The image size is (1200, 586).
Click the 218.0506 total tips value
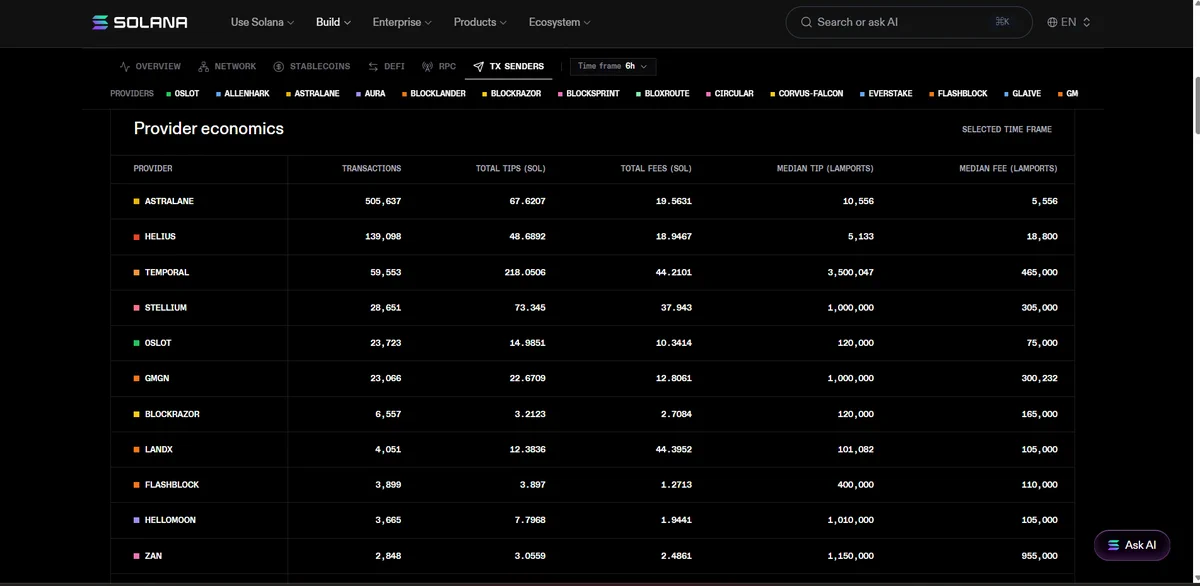(x=526, y=272)
